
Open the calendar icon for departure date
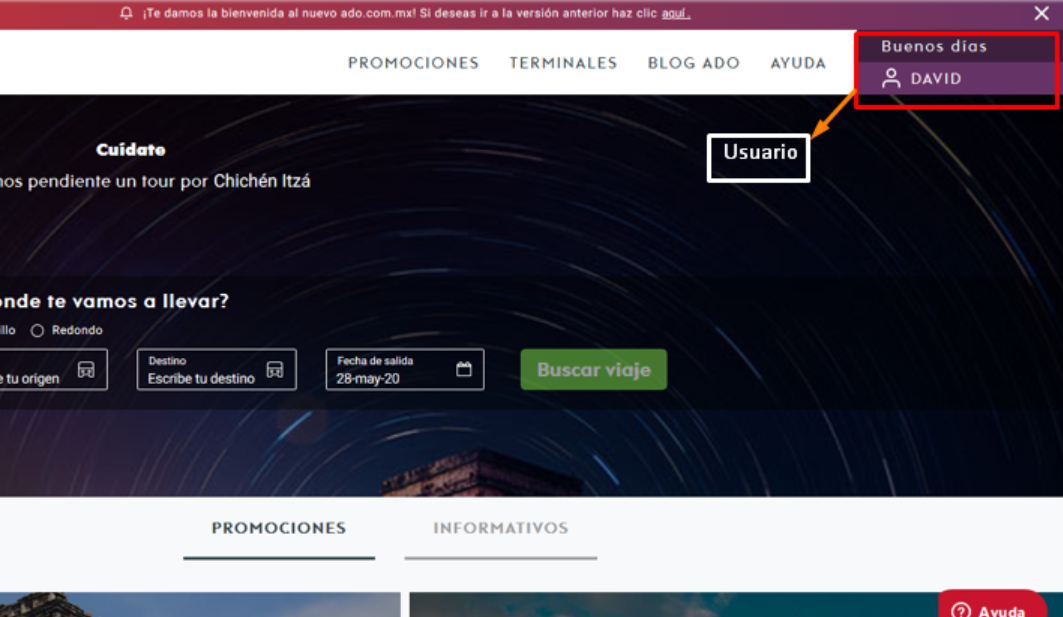click(x=464, y=369)
